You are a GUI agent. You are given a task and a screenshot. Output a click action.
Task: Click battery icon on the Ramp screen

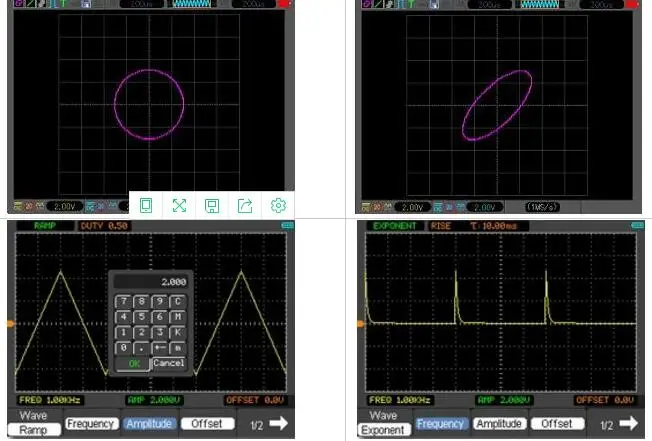click(287, 225)
